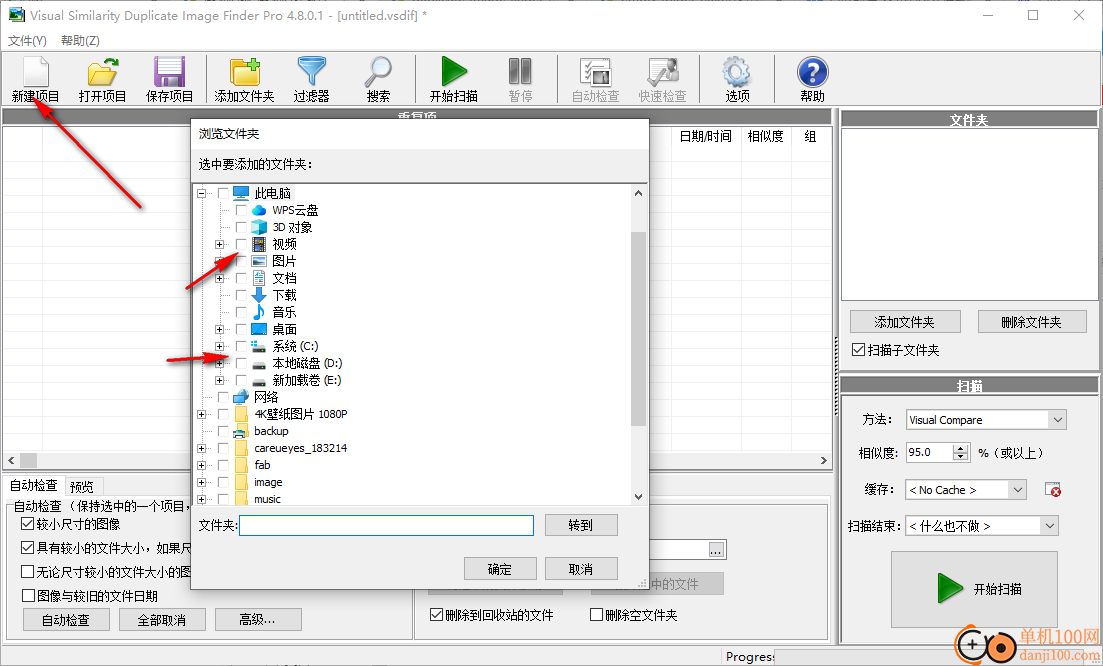1103x666 pixels.
Task: Open the 过滤器 filter tool
Action: click(x=312, y=72)
